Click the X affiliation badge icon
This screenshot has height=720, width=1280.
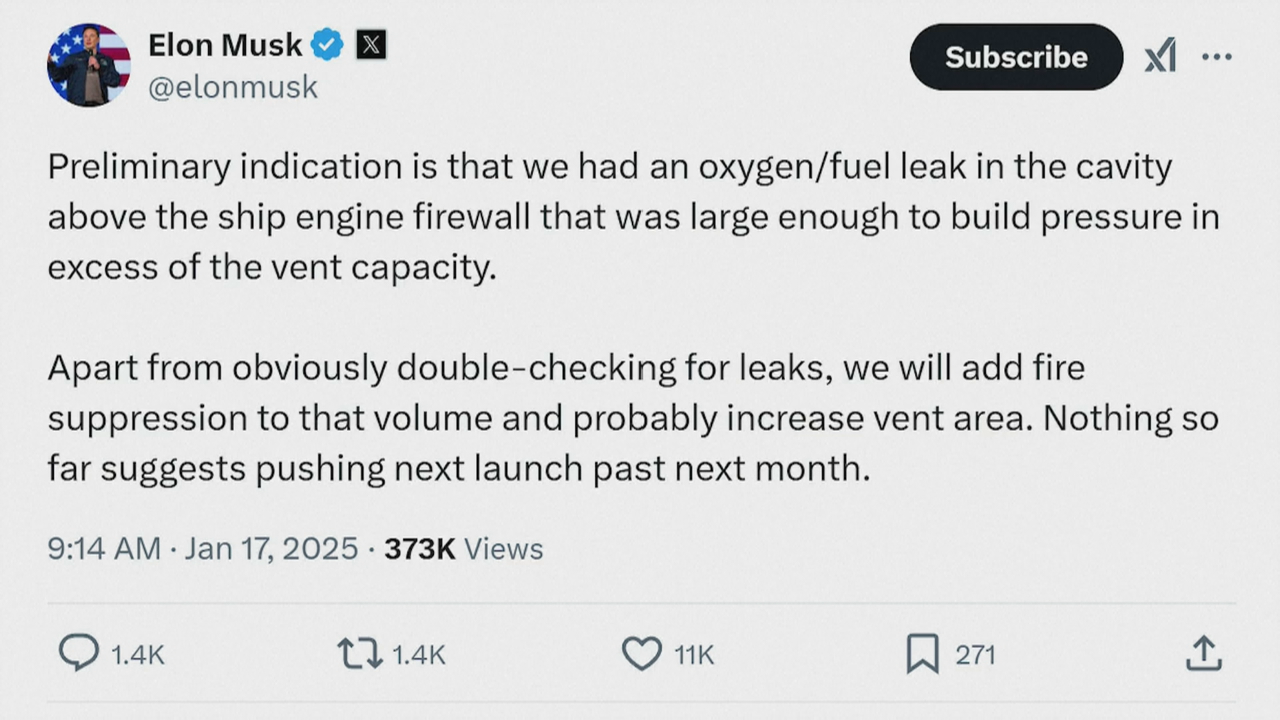371,45
